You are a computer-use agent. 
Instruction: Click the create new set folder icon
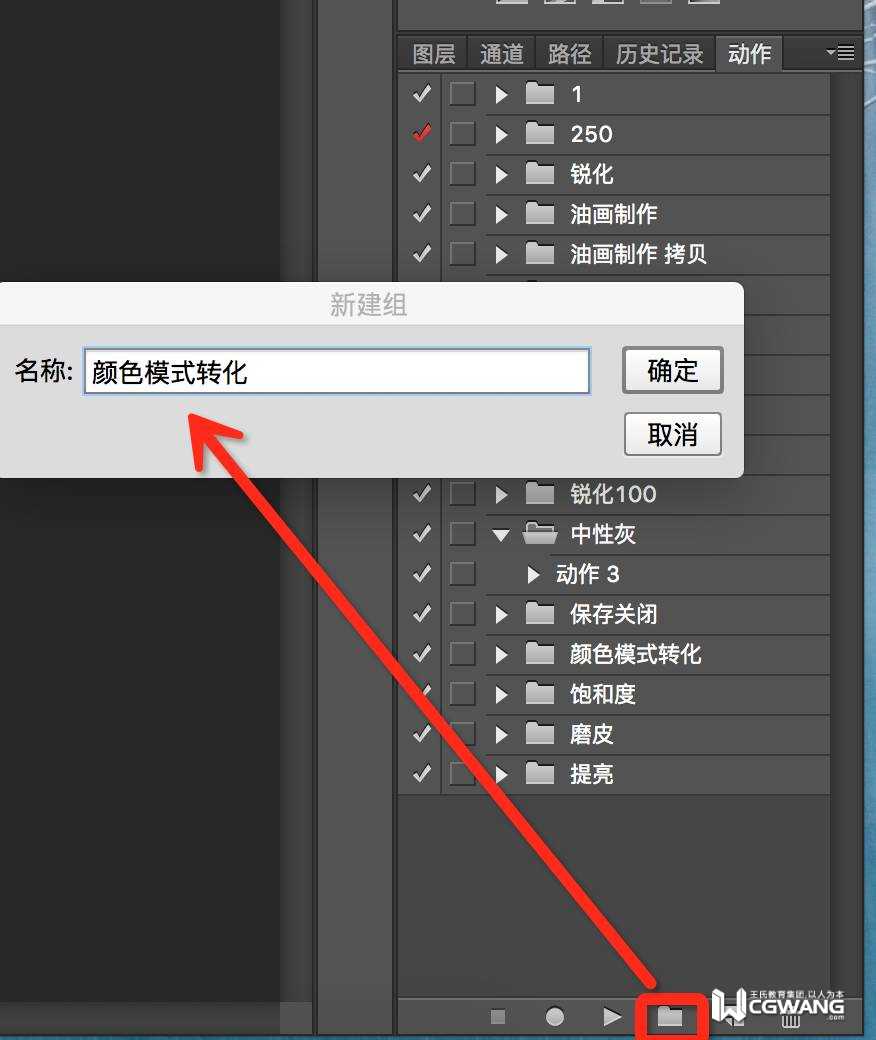click(670, 1016)
